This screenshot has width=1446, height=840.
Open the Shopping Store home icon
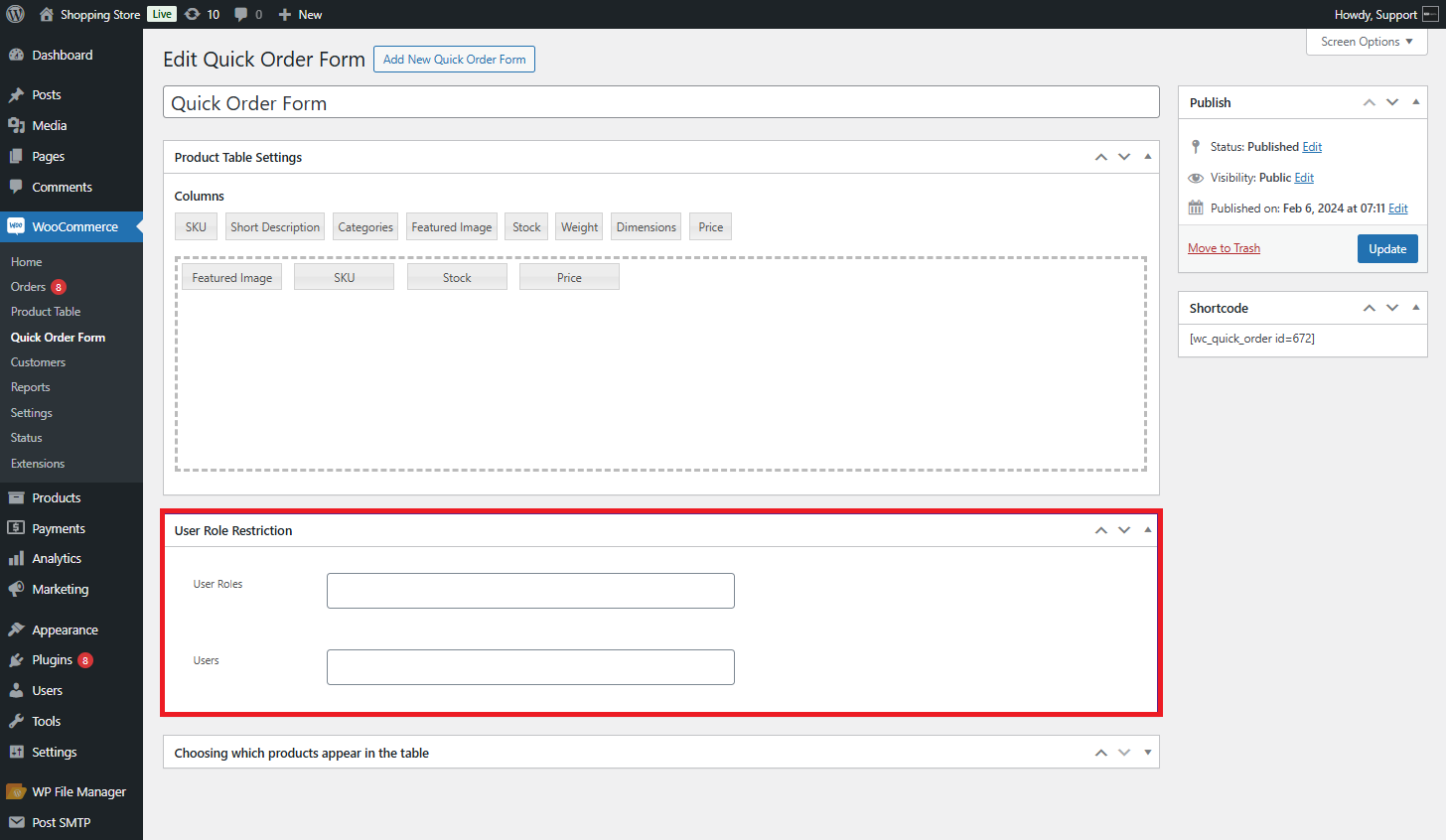pyautogui.click(x=47, y=14)
